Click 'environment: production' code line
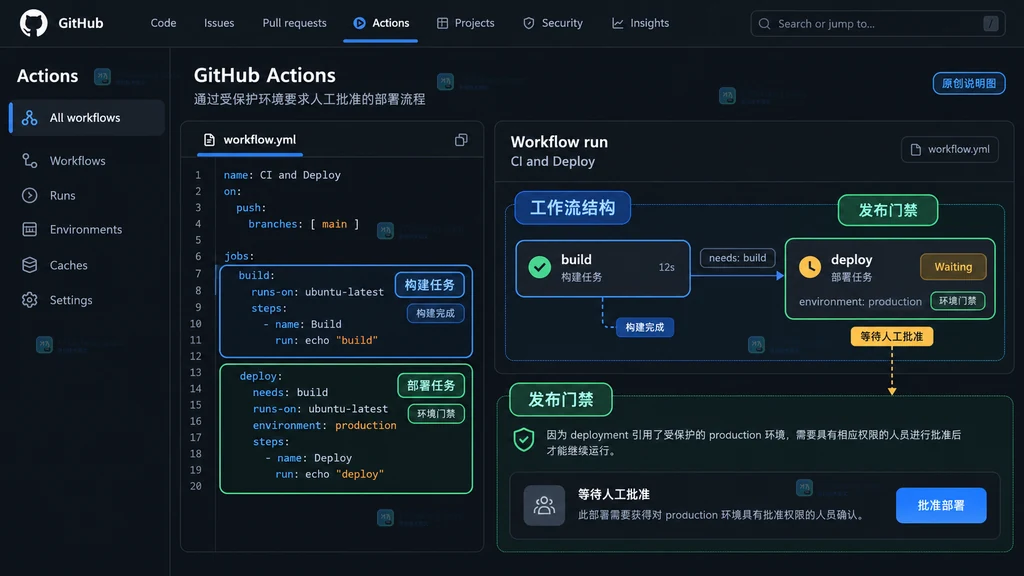1024x576 pixels. click(x=325, y=425)
